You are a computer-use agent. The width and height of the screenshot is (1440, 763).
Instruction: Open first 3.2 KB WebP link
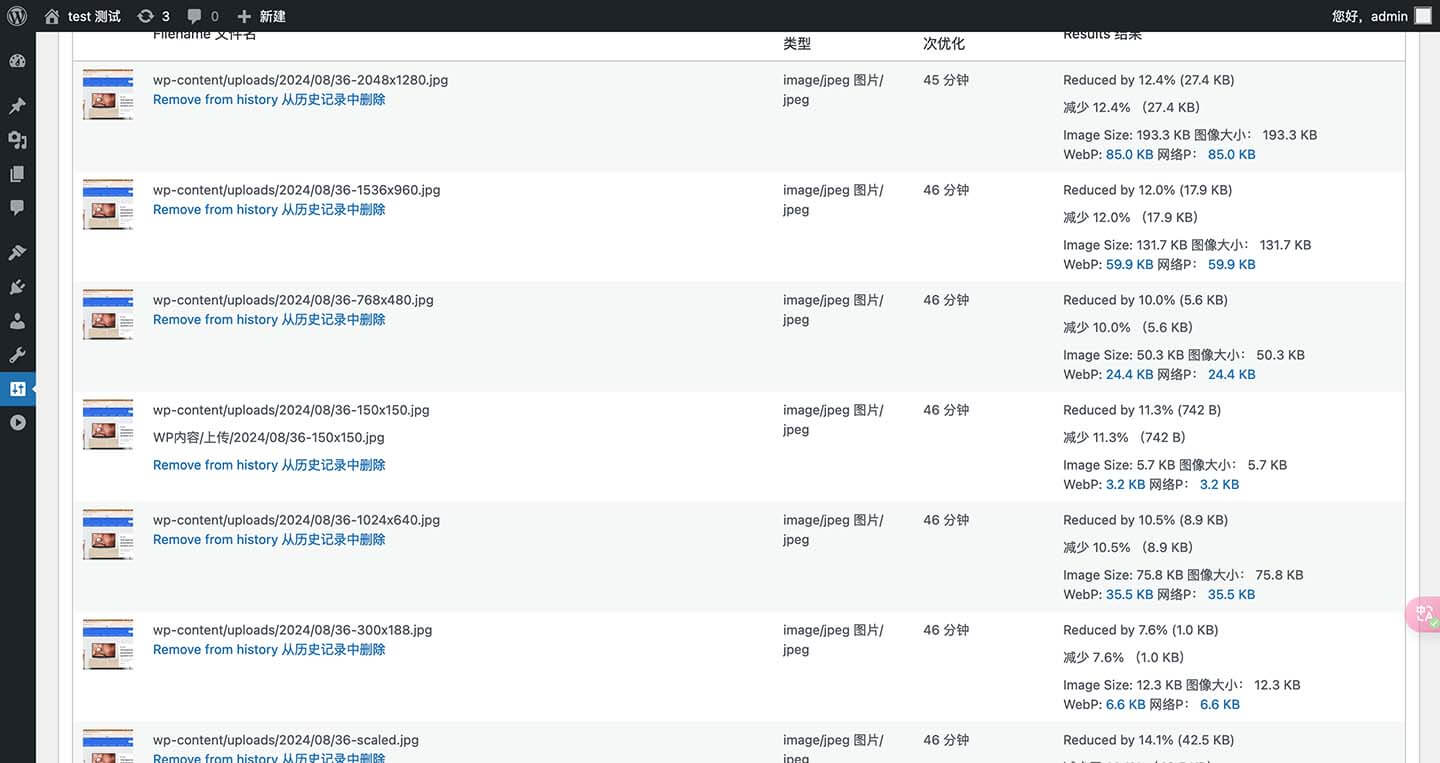tap(1125, 485)
